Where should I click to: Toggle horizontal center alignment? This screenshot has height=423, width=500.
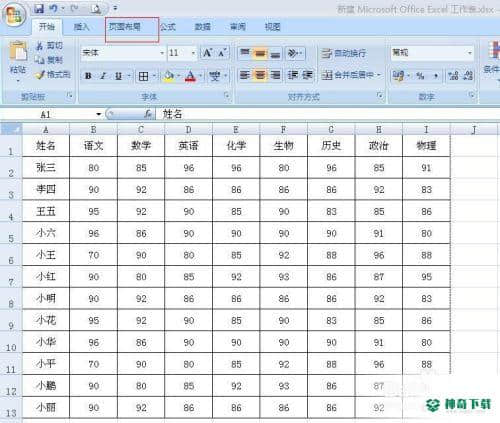click(x=260, y=76)
